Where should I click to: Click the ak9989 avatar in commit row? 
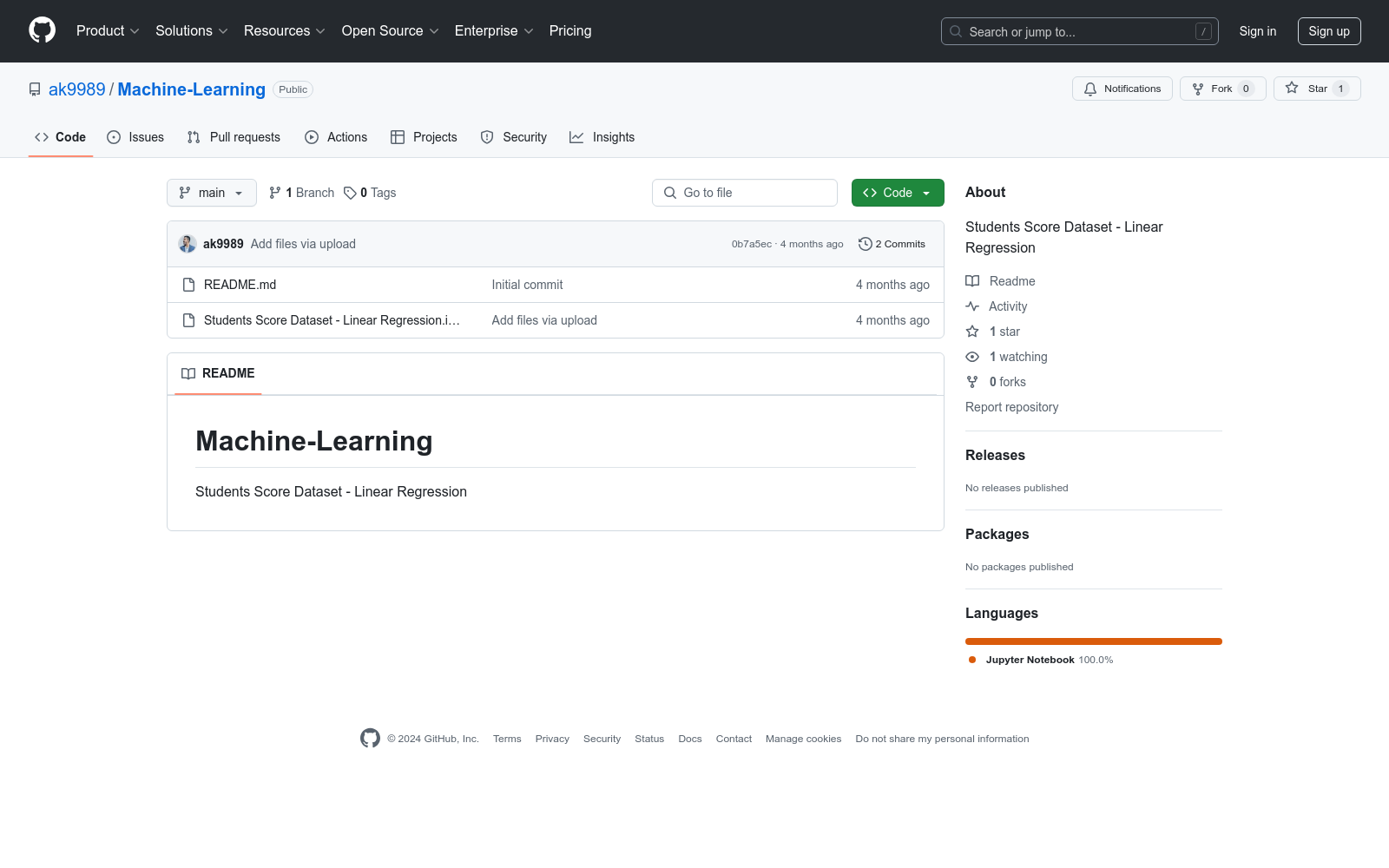click(x=188, y=244)
